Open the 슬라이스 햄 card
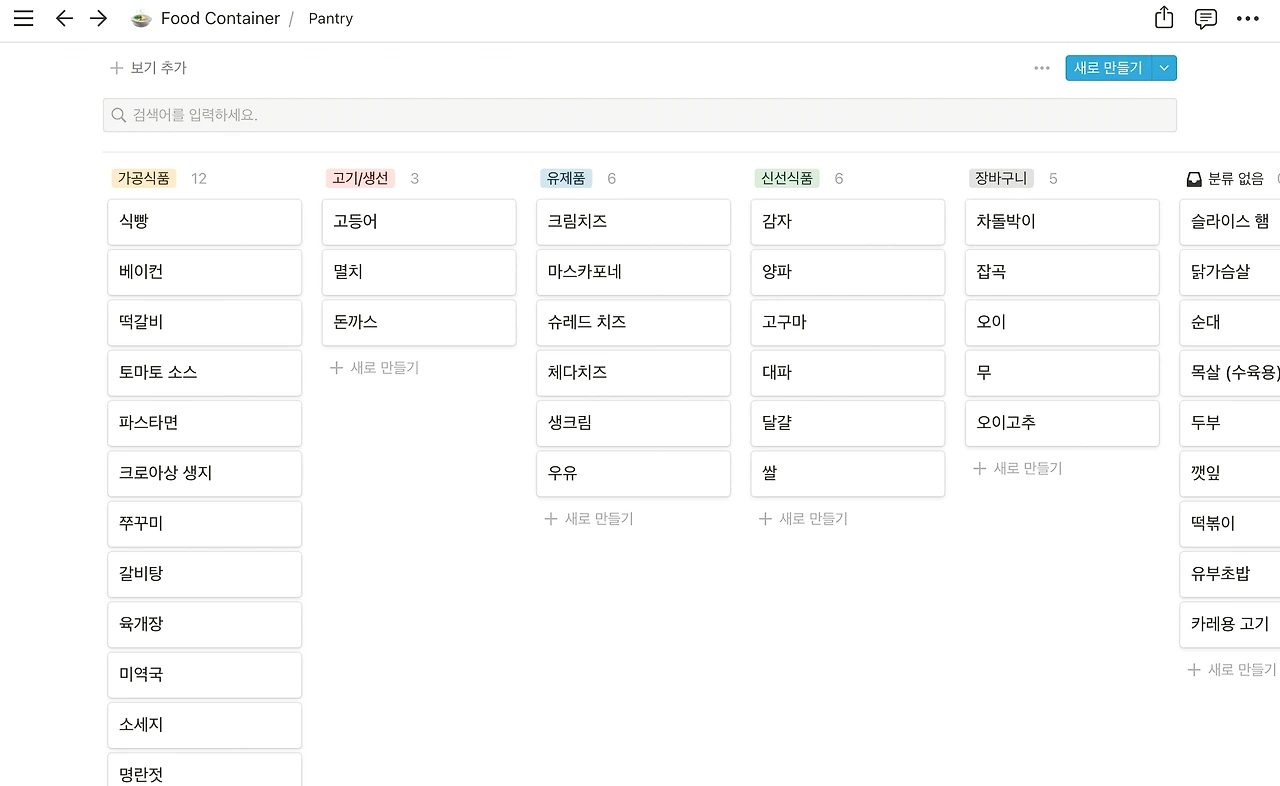The image size is (1280, 786). tap(1230, 222)
